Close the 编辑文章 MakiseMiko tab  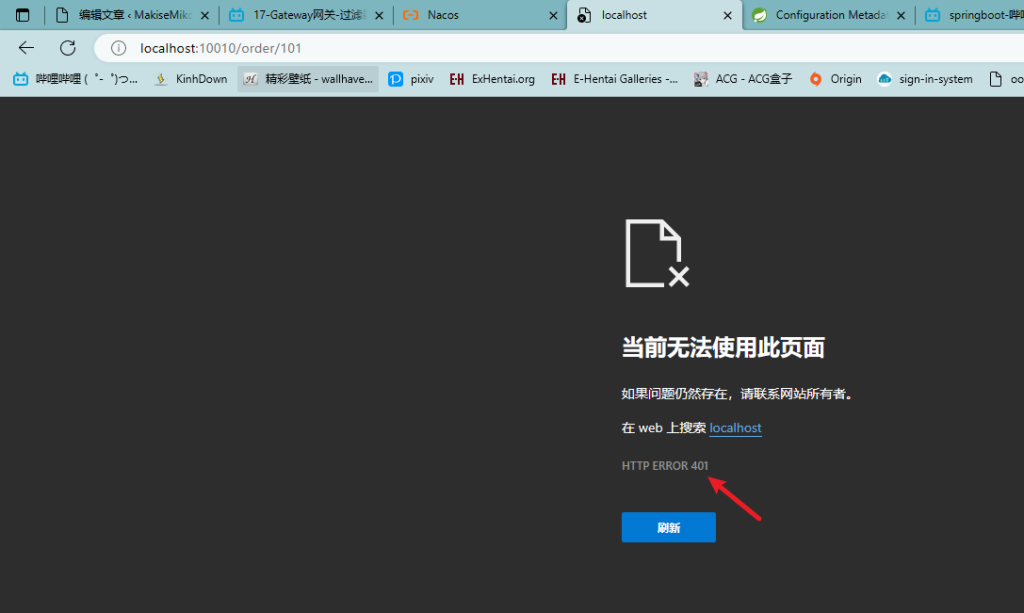click(x=204, y=15)
